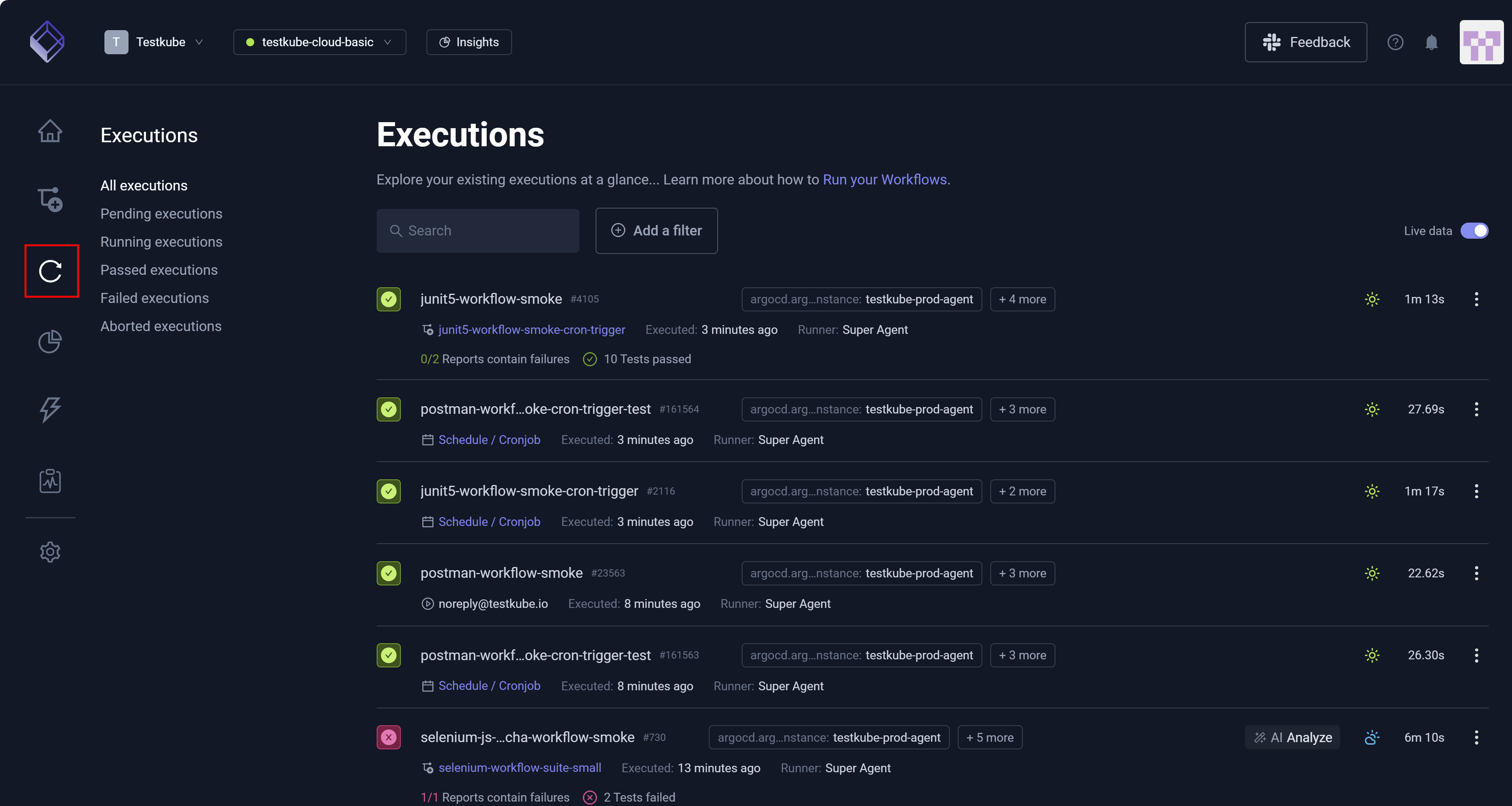Screen dimensions: 1512x806
Task: Click inside the Search executions field
Action: click(x=478, y=230)
